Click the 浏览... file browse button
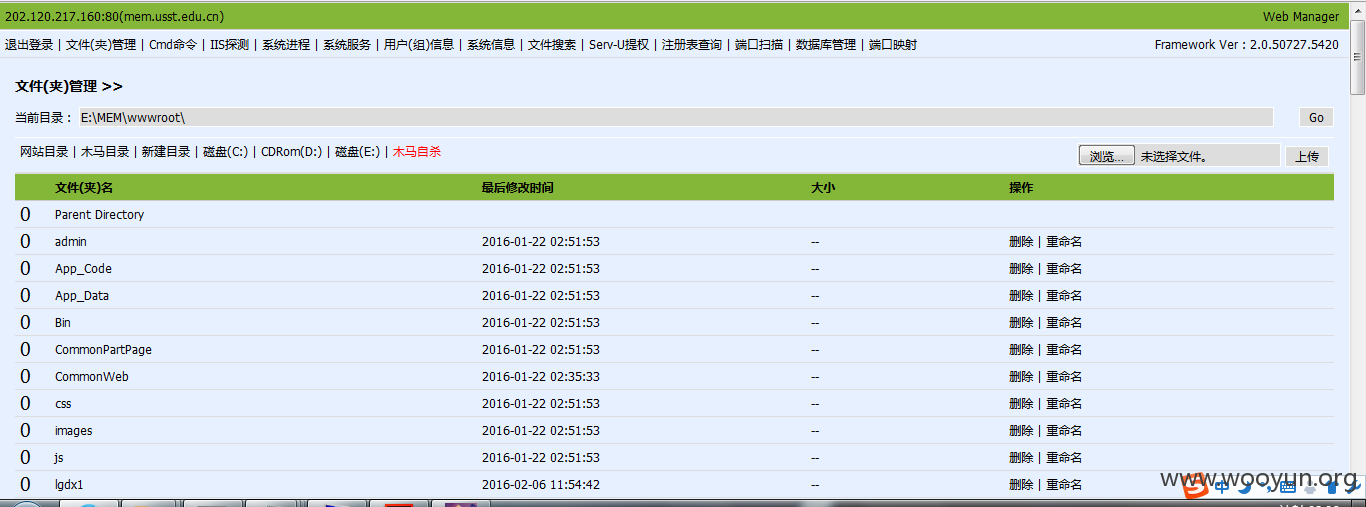The width and height of the screenshot is (1366, 507). point(1107,156)
